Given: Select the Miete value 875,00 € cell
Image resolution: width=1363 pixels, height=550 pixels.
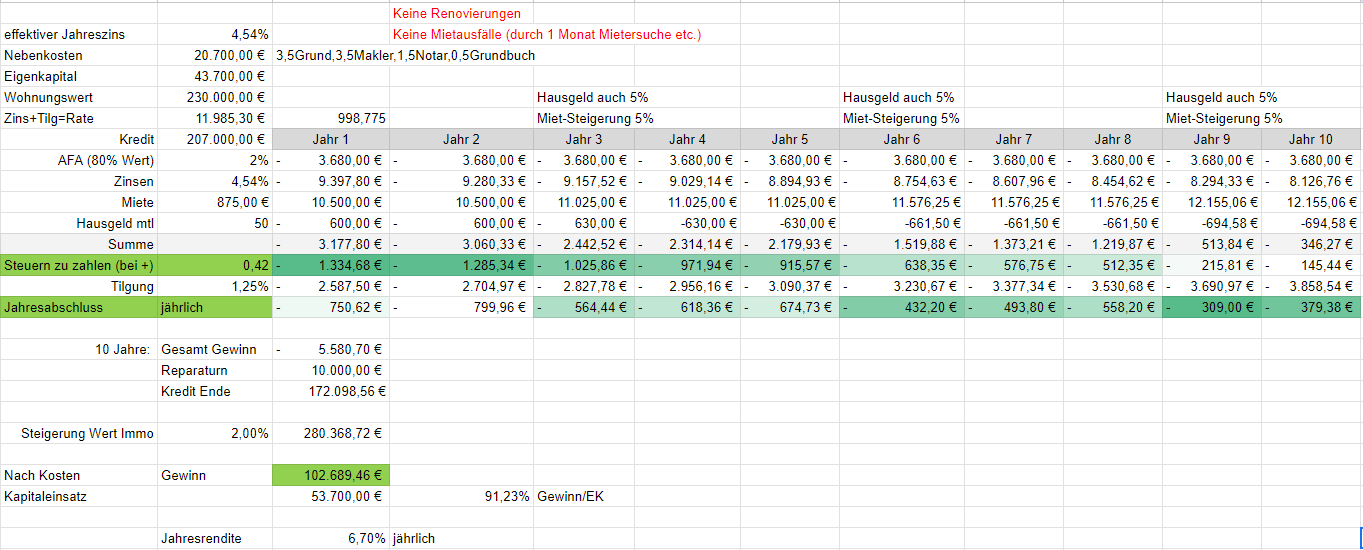Looking at the screenshot, I should 214,202.
